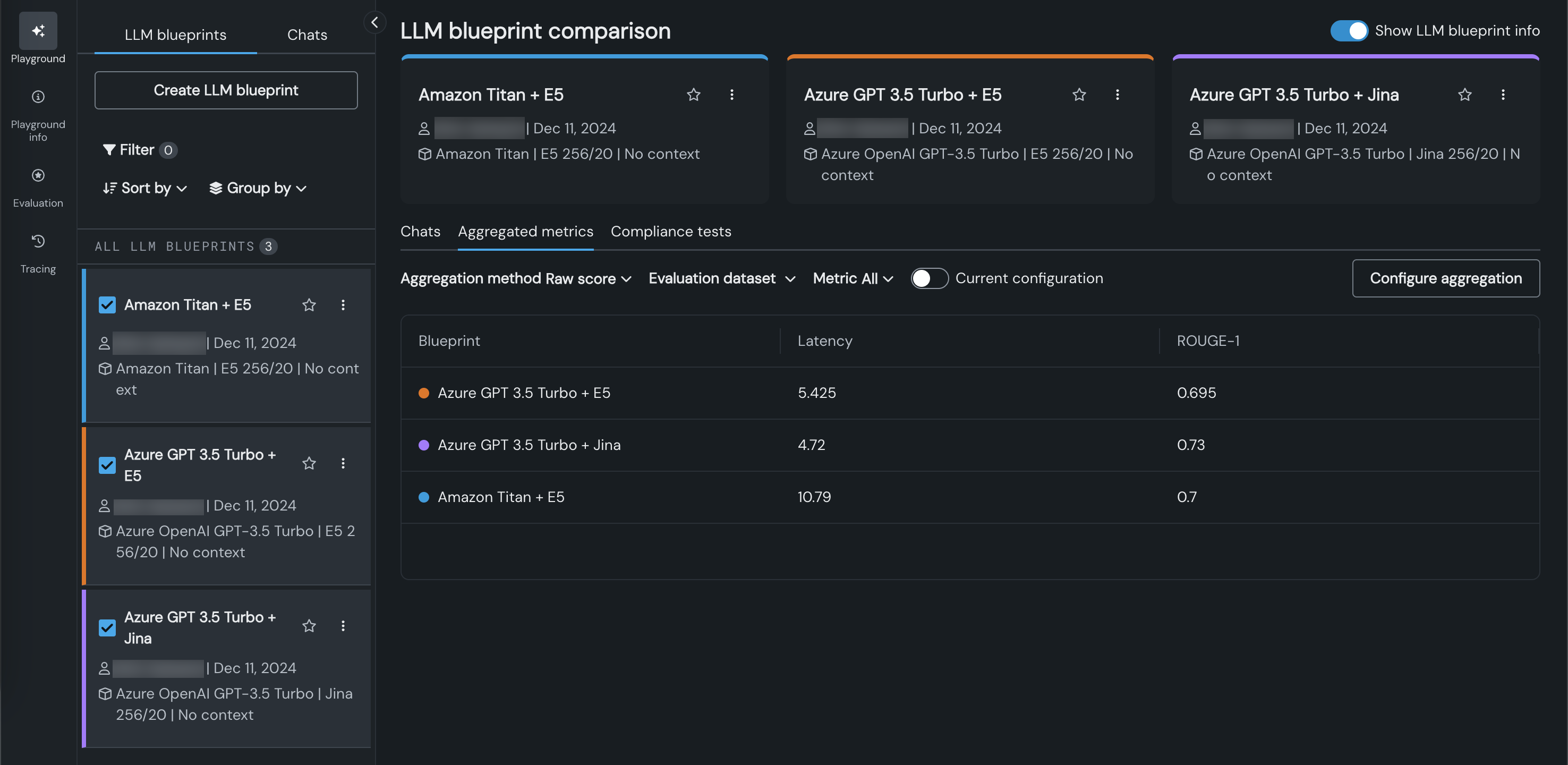Image resolution: width=1568 pixels, height=765 pixels.
Task: Open more options on Azure GPT 3.5 Turbo + Jina card
Action: pyautogui.click(x=1502, y=95)
